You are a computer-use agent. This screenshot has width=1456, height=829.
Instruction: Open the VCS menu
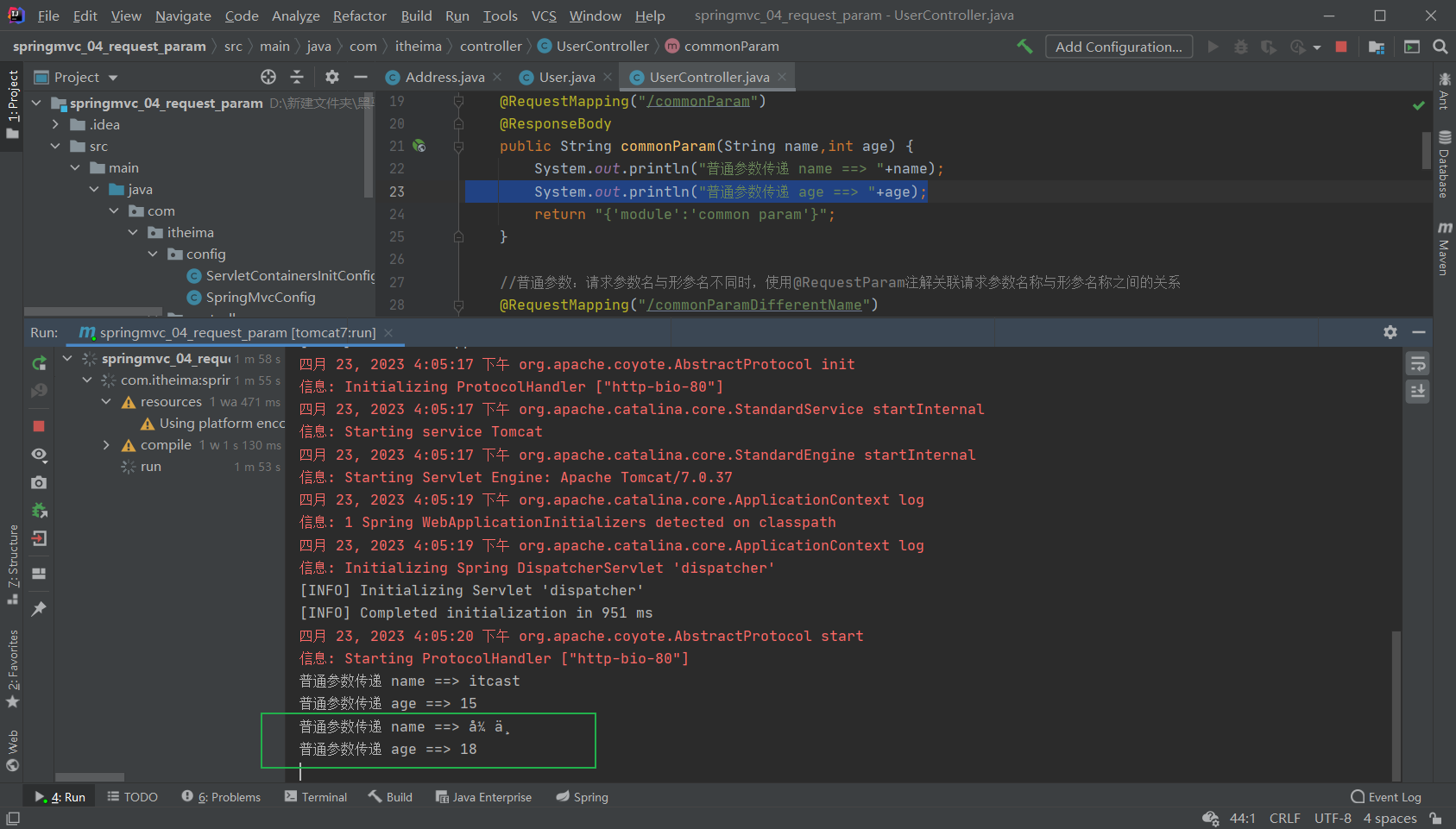point(543,16)
